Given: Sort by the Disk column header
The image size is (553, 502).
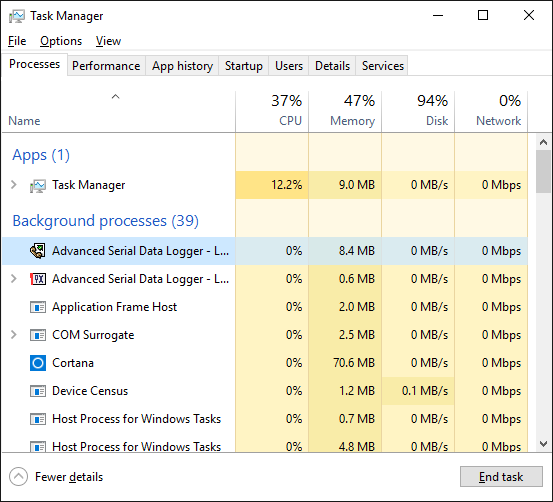Looking at the screenshot, I should coord(418,111).
